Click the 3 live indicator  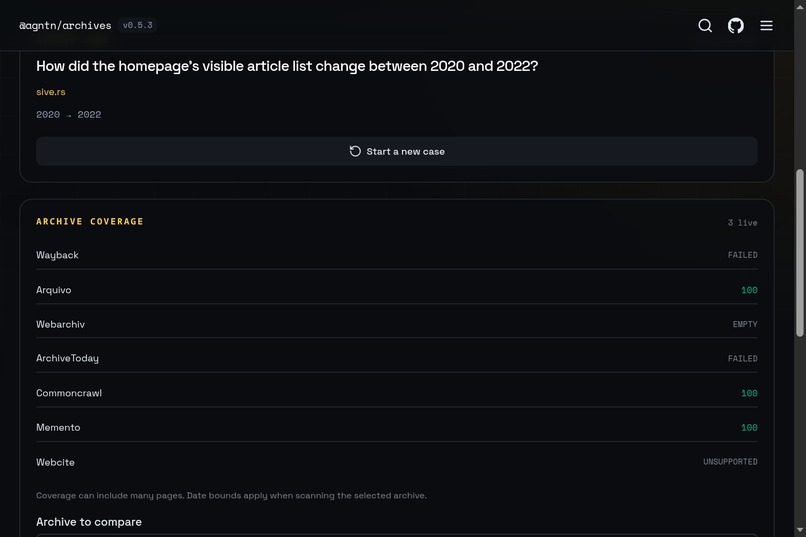tap(742, 223)
